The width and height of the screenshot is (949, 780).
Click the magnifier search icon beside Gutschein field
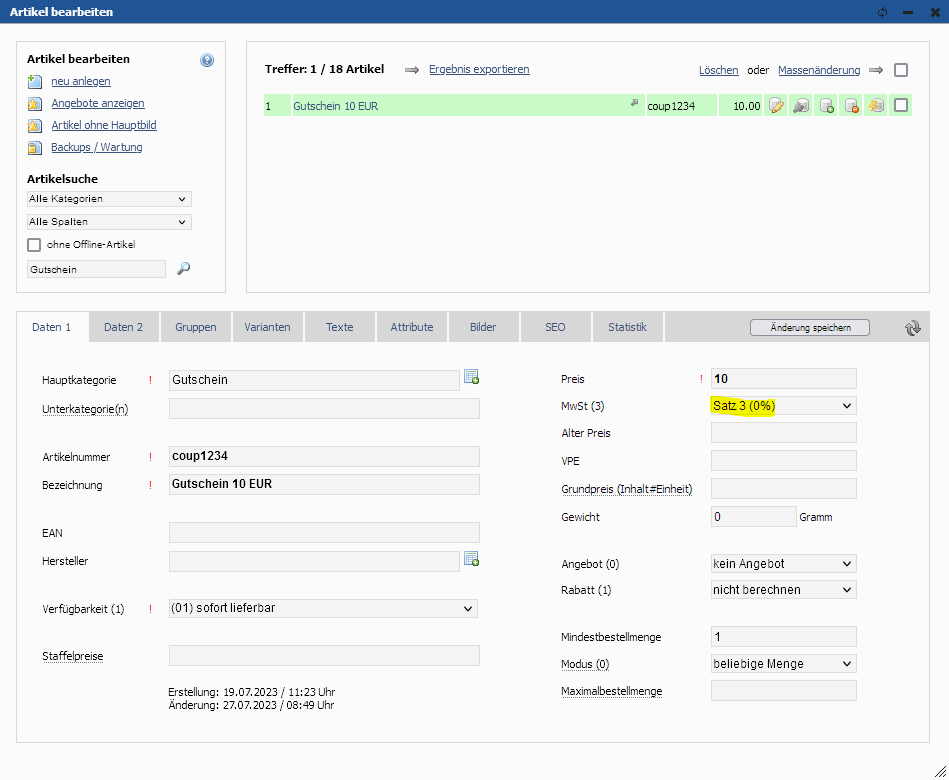point(183,269)
